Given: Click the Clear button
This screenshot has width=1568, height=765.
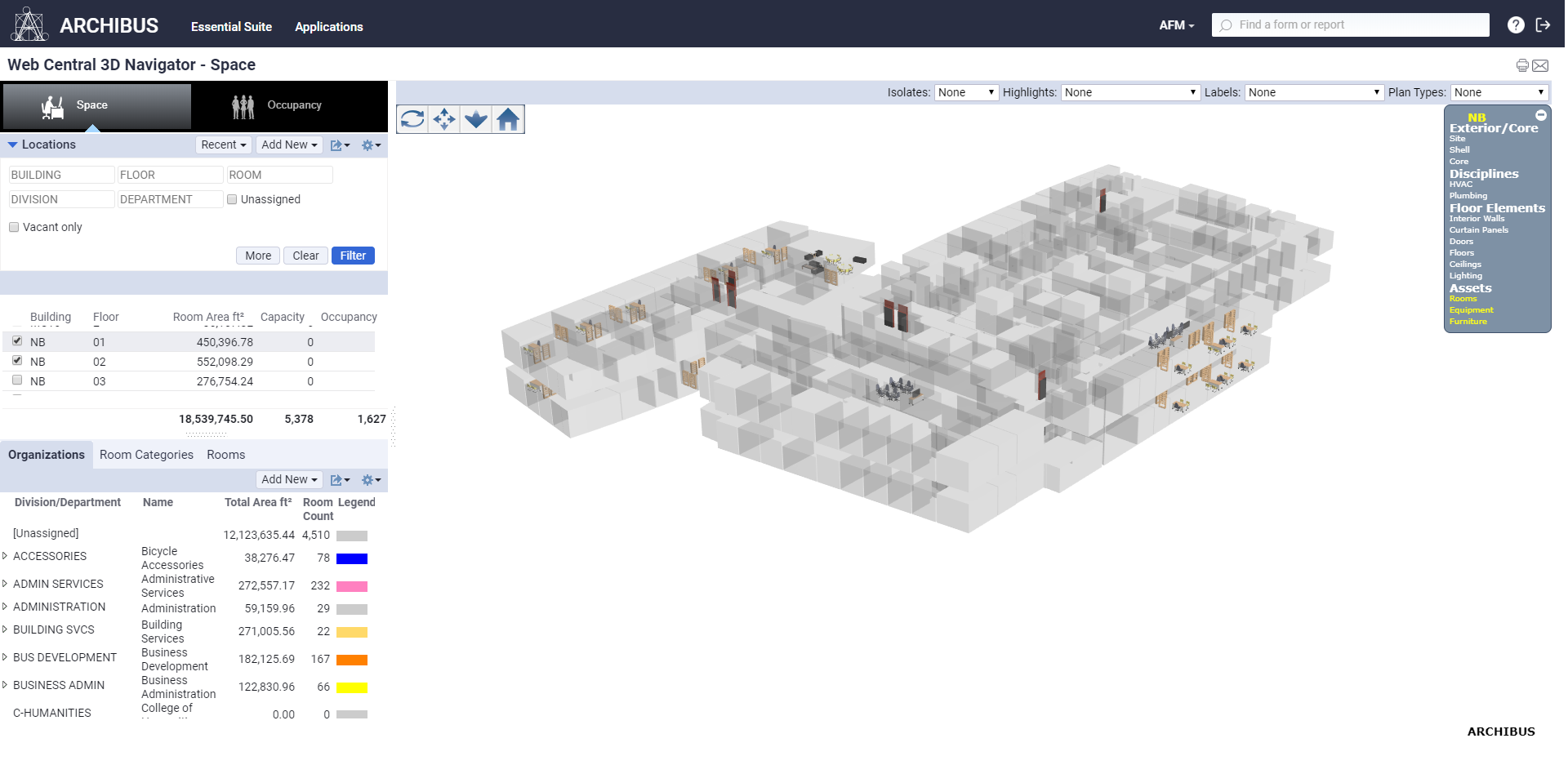Looking at the screenshot, I should click(305, 256).
